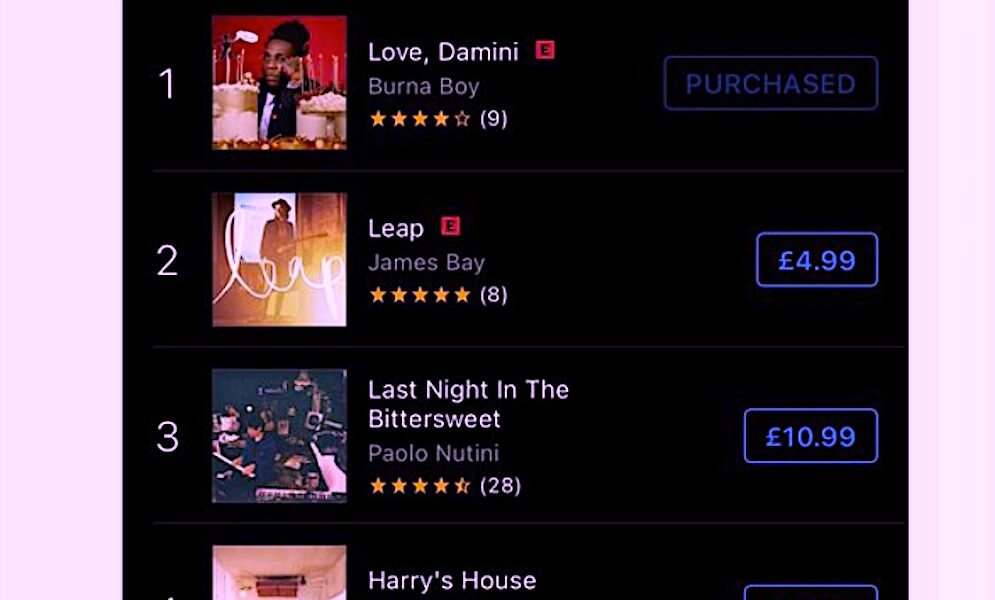The image size is (995, 600).
Task: Click the star rating under Burna Boy
Action: (x=419, y=119)
